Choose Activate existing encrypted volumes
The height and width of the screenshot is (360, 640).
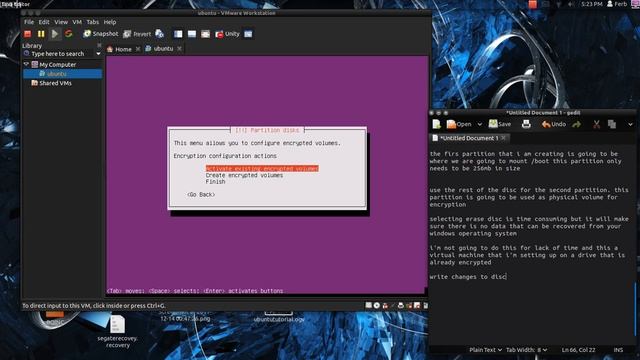coord(262,169)
